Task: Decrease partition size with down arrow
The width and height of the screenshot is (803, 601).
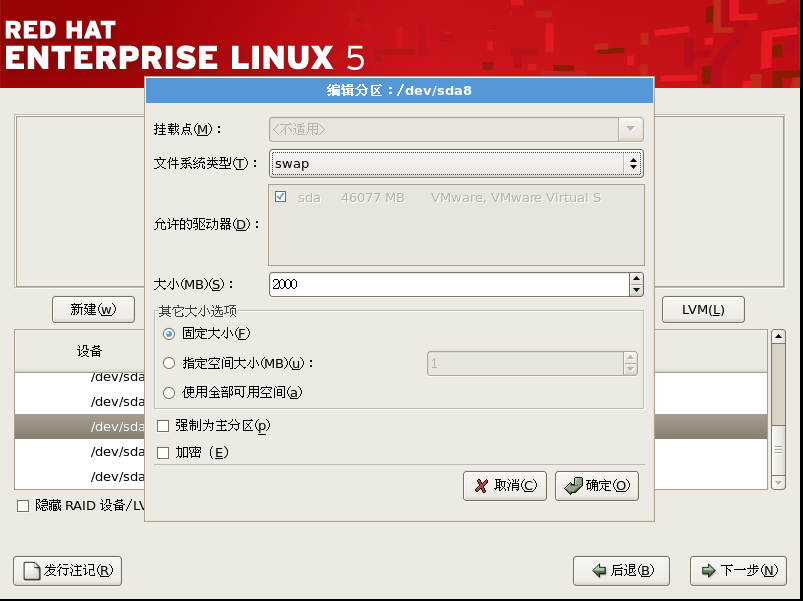Action: (x=636, y=290)
